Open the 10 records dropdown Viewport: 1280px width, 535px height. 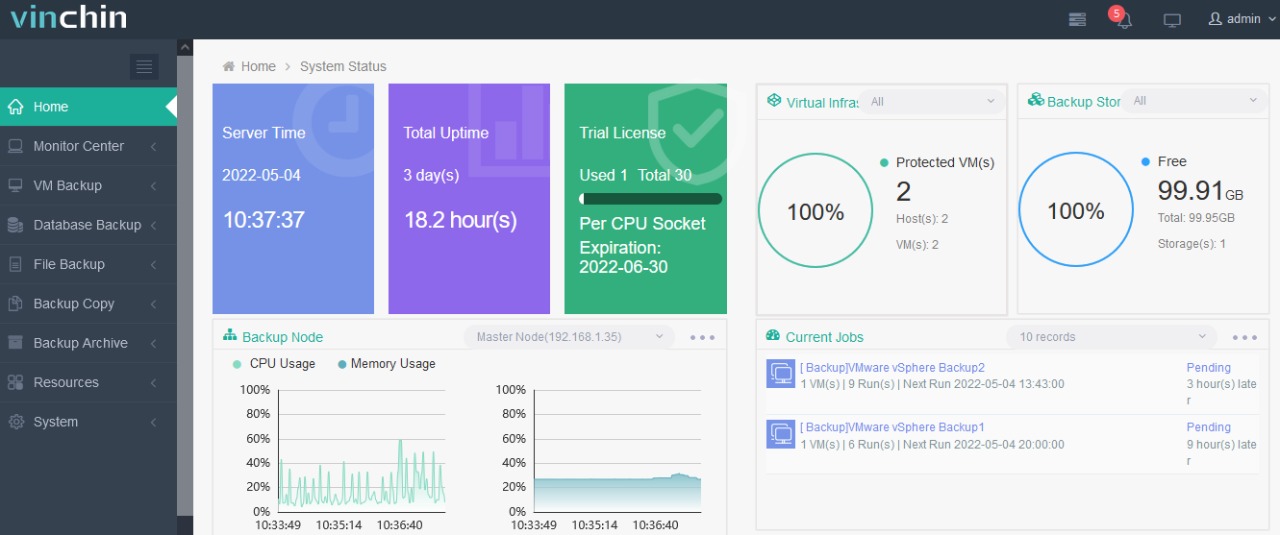1112,337
